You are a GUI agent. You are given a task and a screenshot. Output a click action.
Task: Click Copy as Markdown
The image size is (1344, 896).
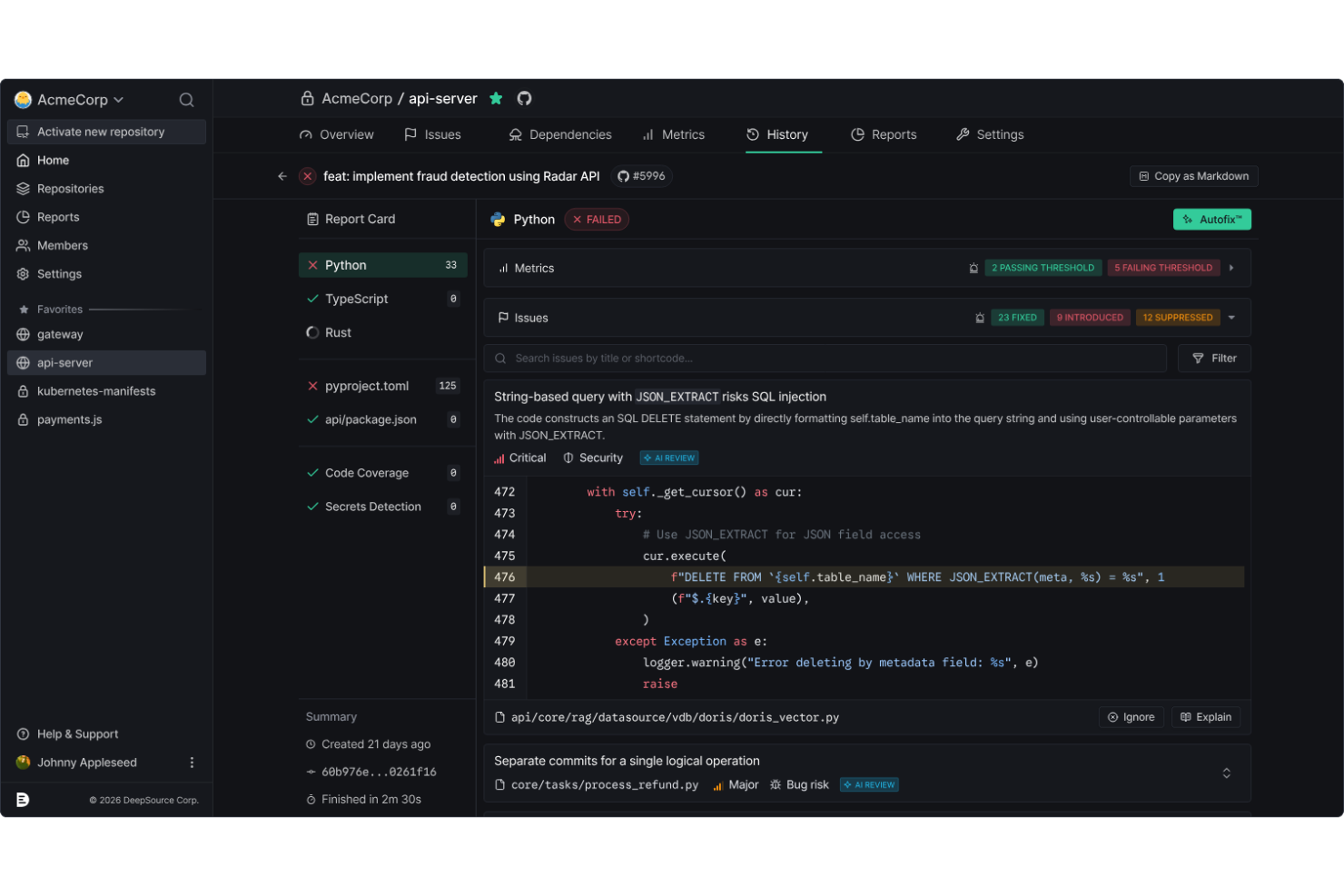1193,176
